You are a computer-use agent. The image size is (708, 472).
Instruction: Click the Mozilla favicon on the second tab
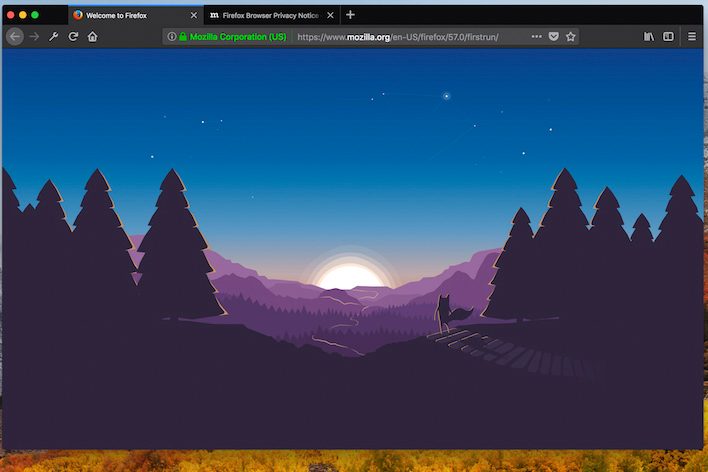pos(214,15)
